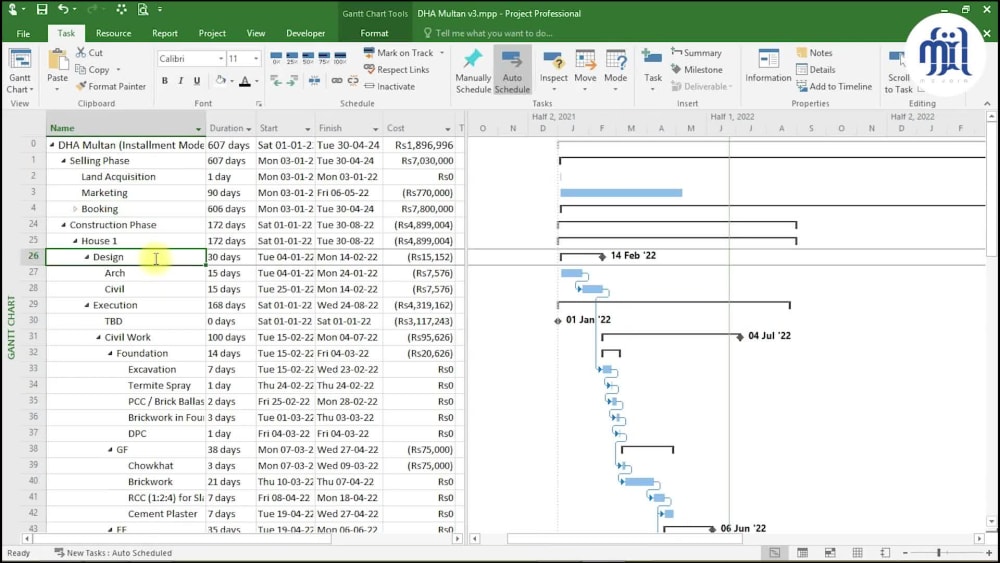This screenshot has height=563, width=1000.
Task: Click the background fill color bucket
Action: point(221,81)
